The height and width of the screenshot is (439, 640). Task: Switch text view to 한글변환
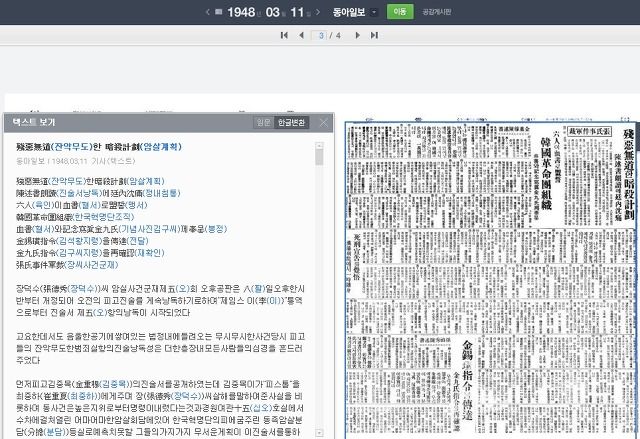click(x=291, y=122)
